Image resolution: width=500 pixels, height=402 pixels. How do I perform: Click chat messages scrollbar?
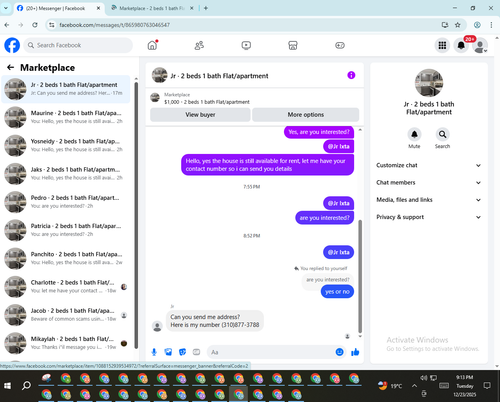point(360,276)
